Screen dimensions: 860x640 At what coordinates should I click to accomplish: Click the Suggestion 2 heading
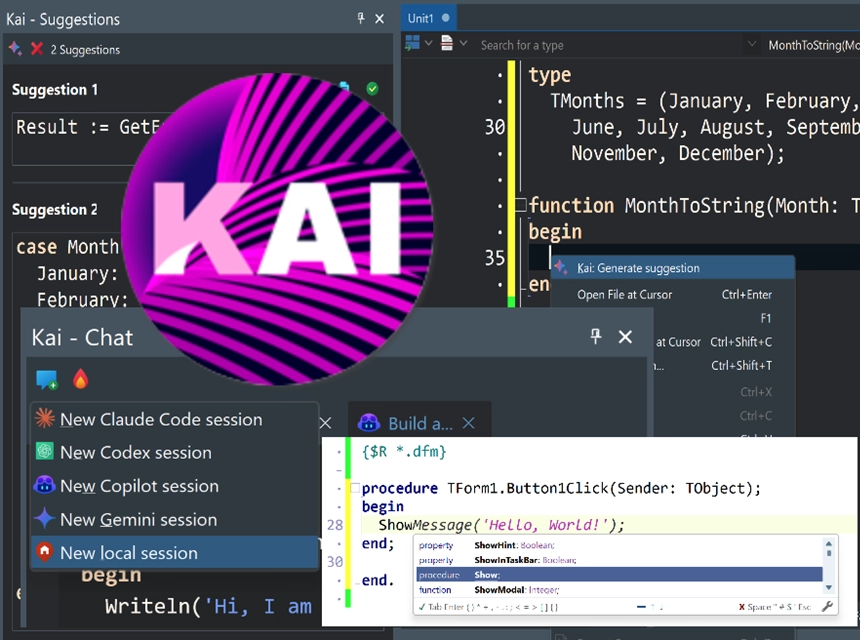[55, 209]
